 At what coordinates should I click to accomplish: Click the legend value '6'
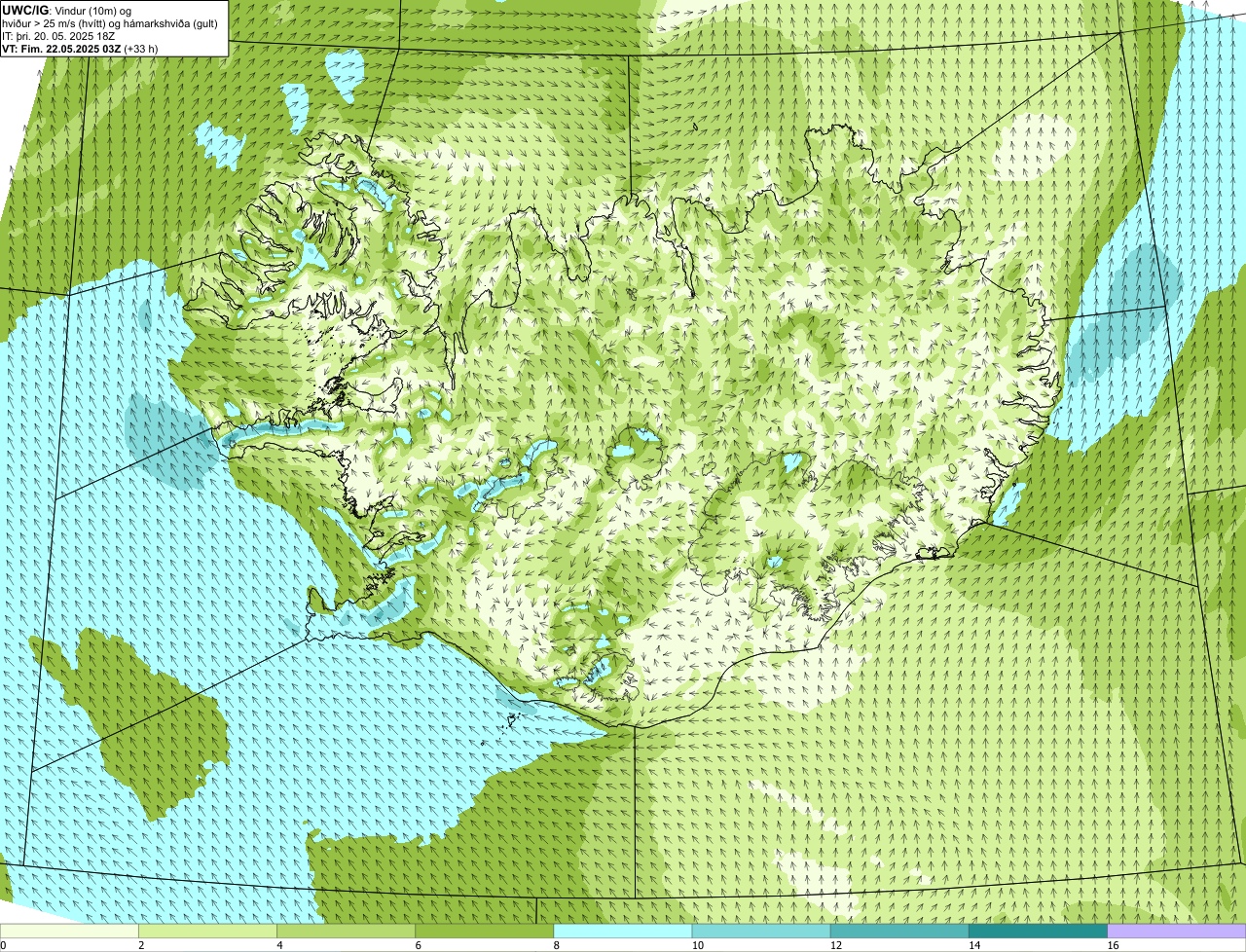pyautogui.click(x=419, y=945)
